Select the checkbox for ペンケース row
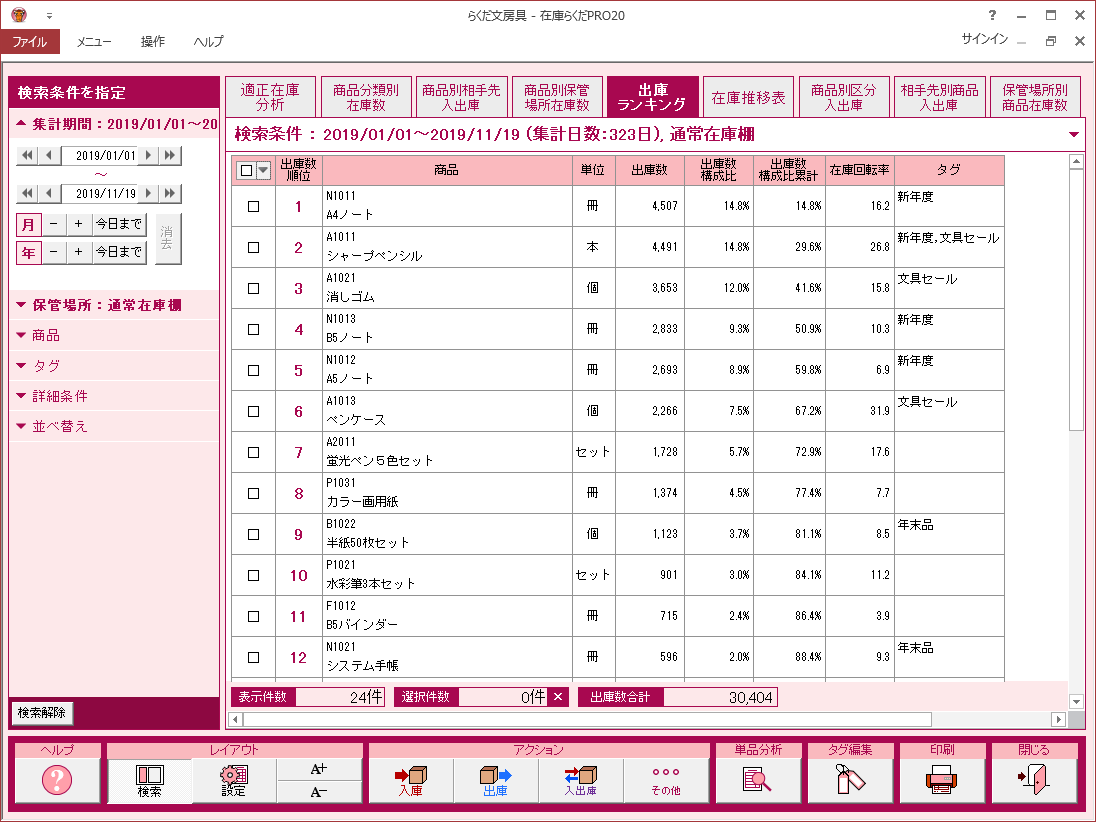Viewport: 1096px width, 822px height. [253, 411]
